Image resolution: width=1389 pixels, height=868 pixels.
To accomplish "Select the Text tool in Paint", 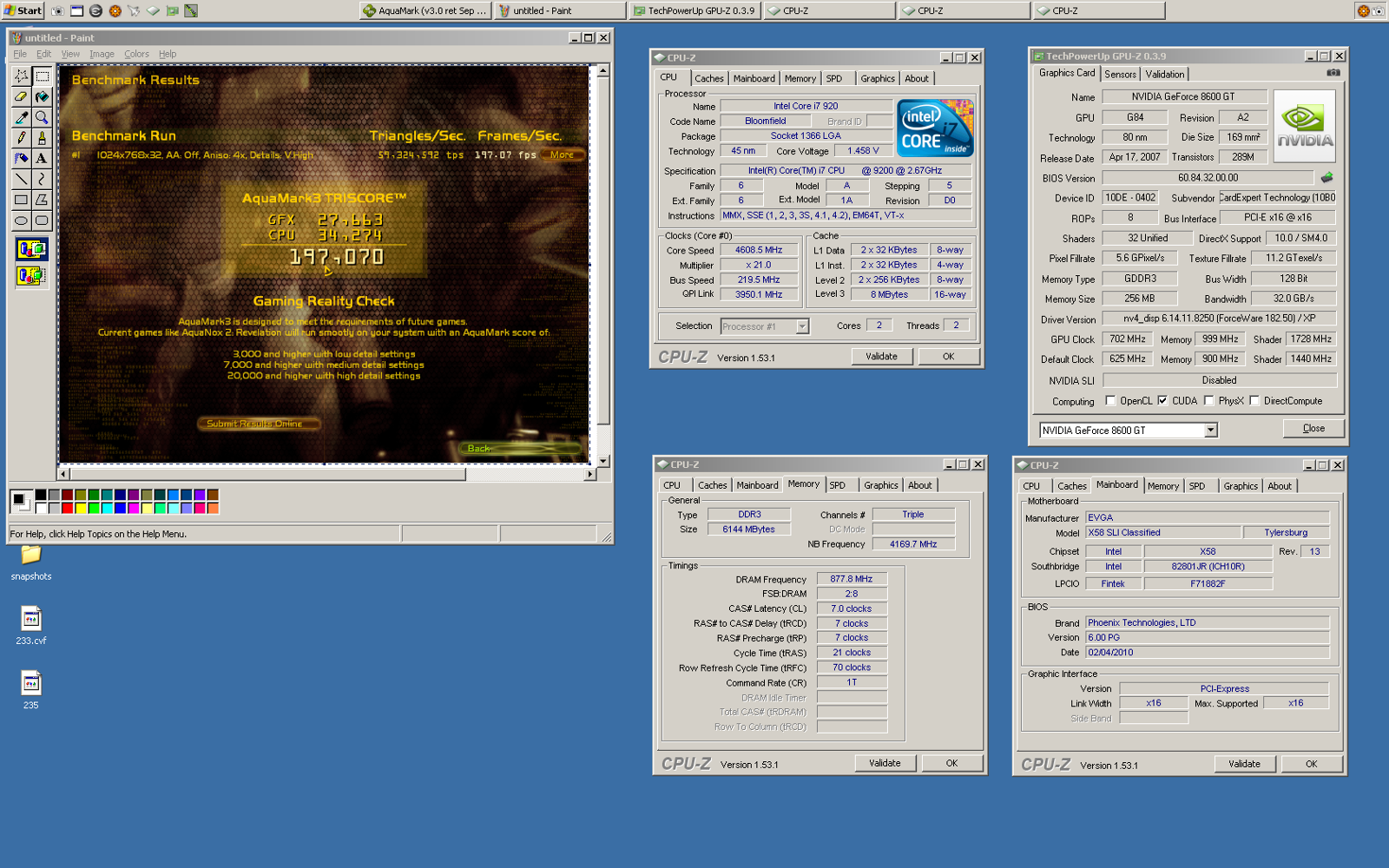I will 42,159.
